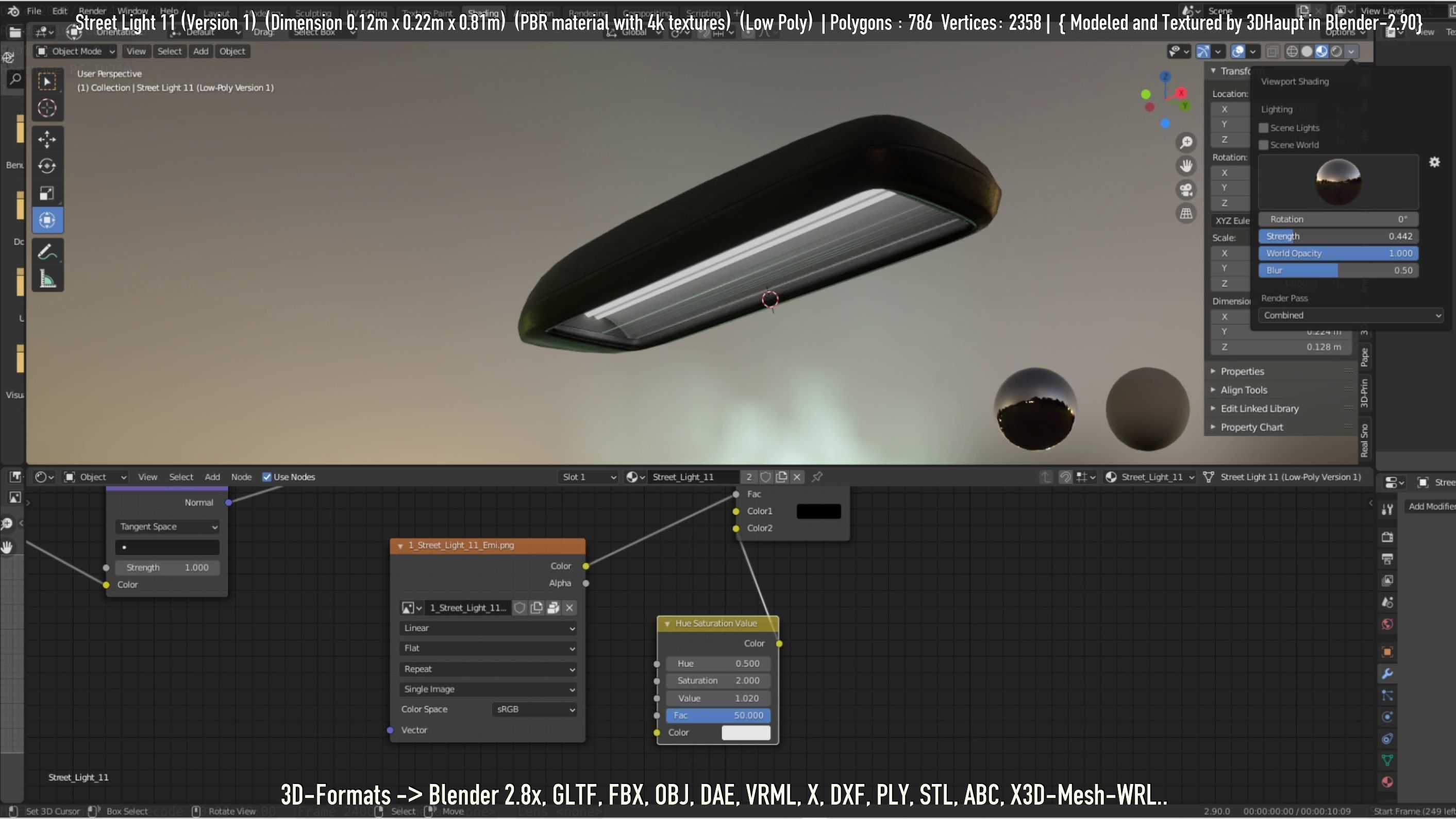The image size is (1456, 819).
Task: Open the node editor Node menu
Action: (241, 477)
